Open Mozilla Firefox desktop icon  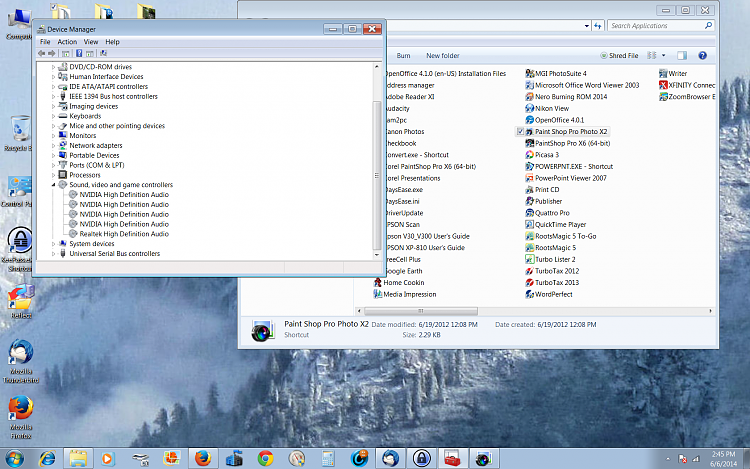click(x=21, y=417)
